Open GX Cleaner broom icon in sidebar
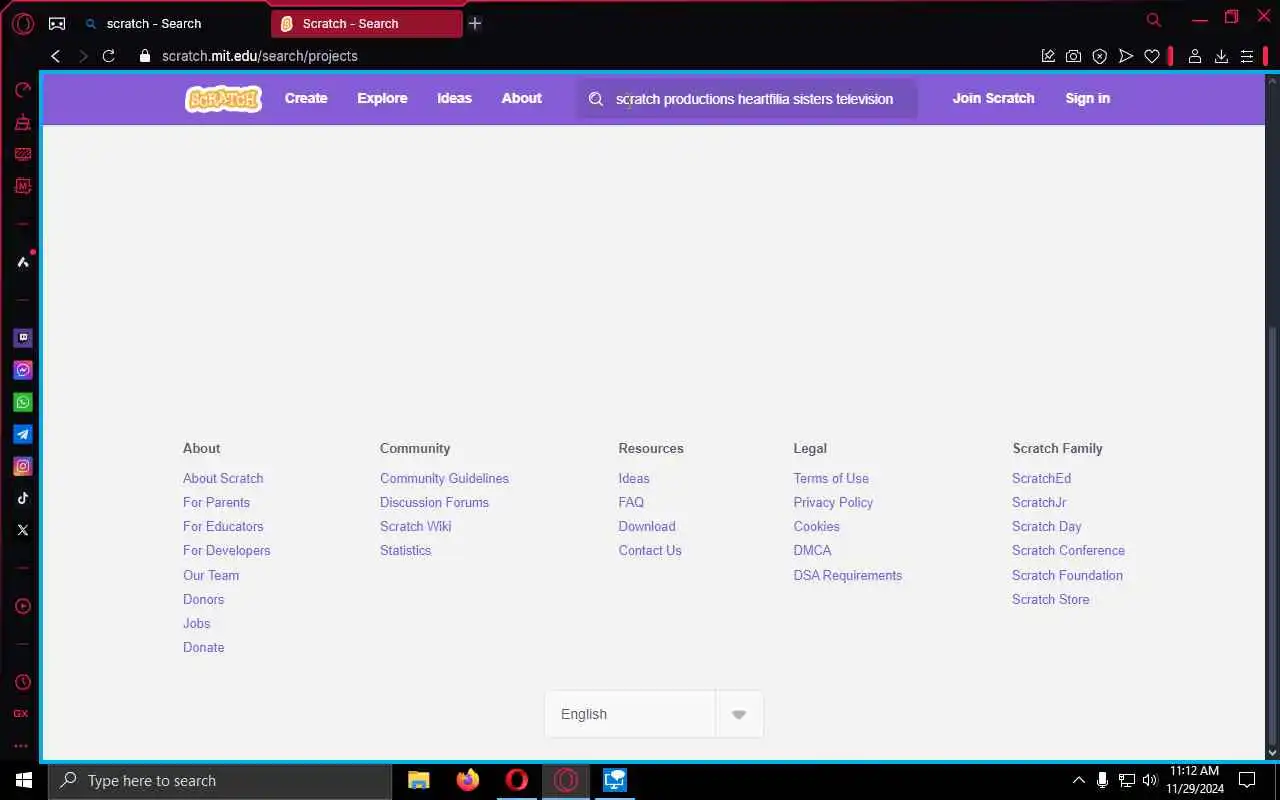The image size is (1280, 800). pyautogui.click(x=22, y=122)
